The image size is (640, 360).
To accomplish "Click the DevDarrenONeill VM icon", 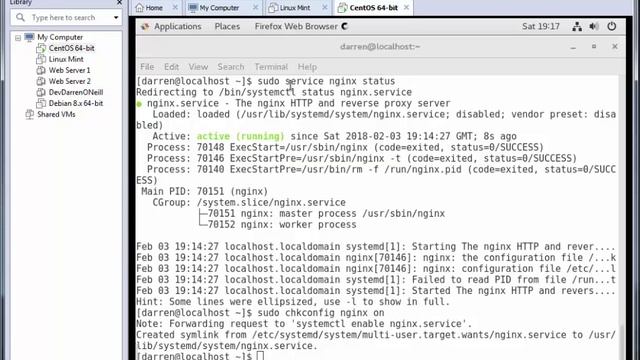I will pyautogui.click(x=41, y=92).
